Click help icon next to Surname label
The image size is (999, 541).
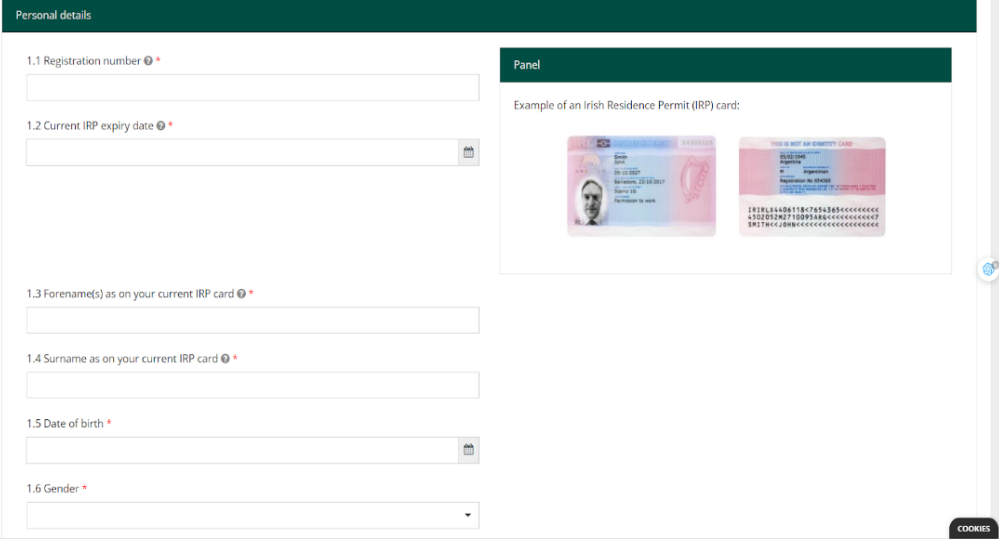pos(225,359)
